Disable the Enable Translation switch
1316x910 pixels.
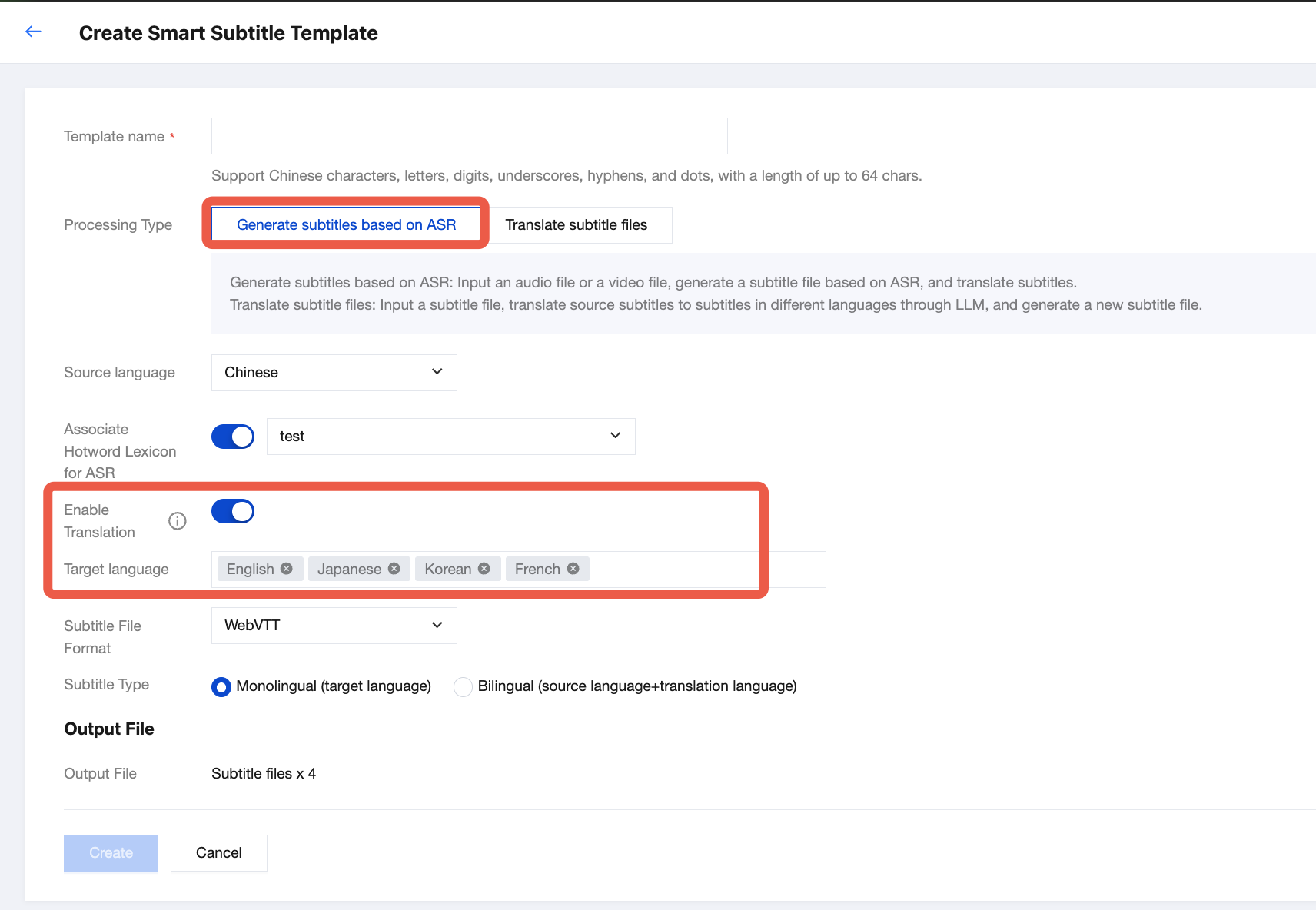tap(233, 511)
